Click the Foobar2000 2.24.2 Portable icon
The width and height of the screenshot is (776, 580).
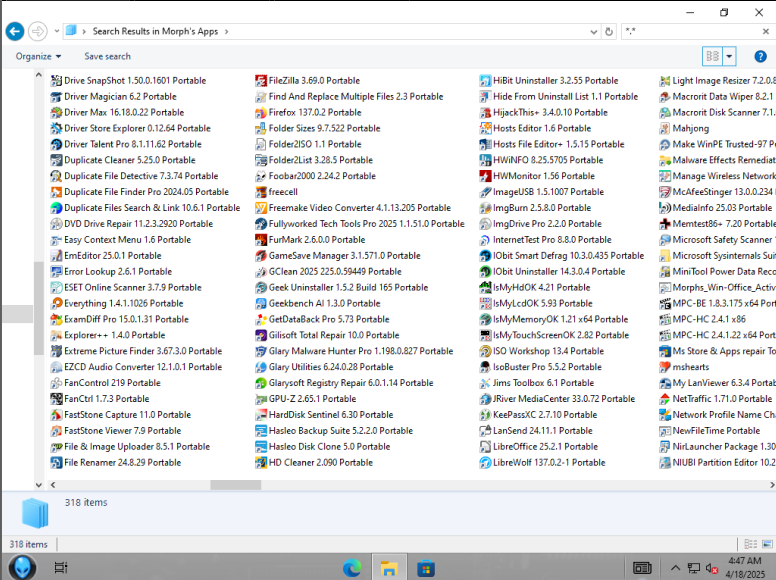point(260,176)
